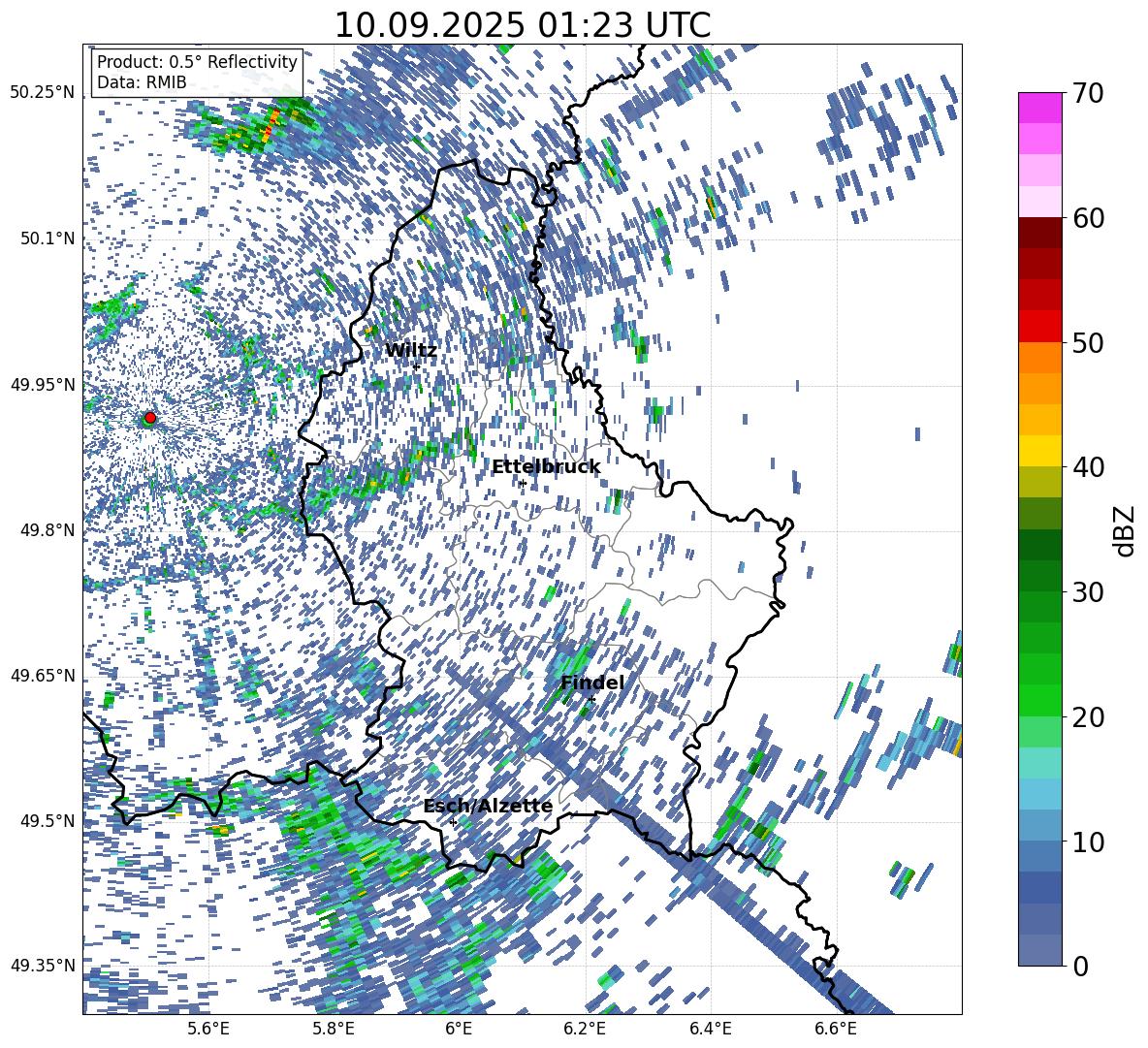The image size is (1148, 1048).
Task: Click the bright red colorbar swatch near 50
Action: 1039,327
